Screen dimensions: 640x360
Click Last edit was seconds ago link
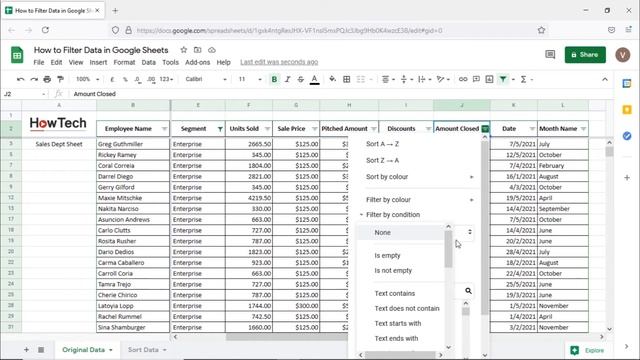[279, 62]
